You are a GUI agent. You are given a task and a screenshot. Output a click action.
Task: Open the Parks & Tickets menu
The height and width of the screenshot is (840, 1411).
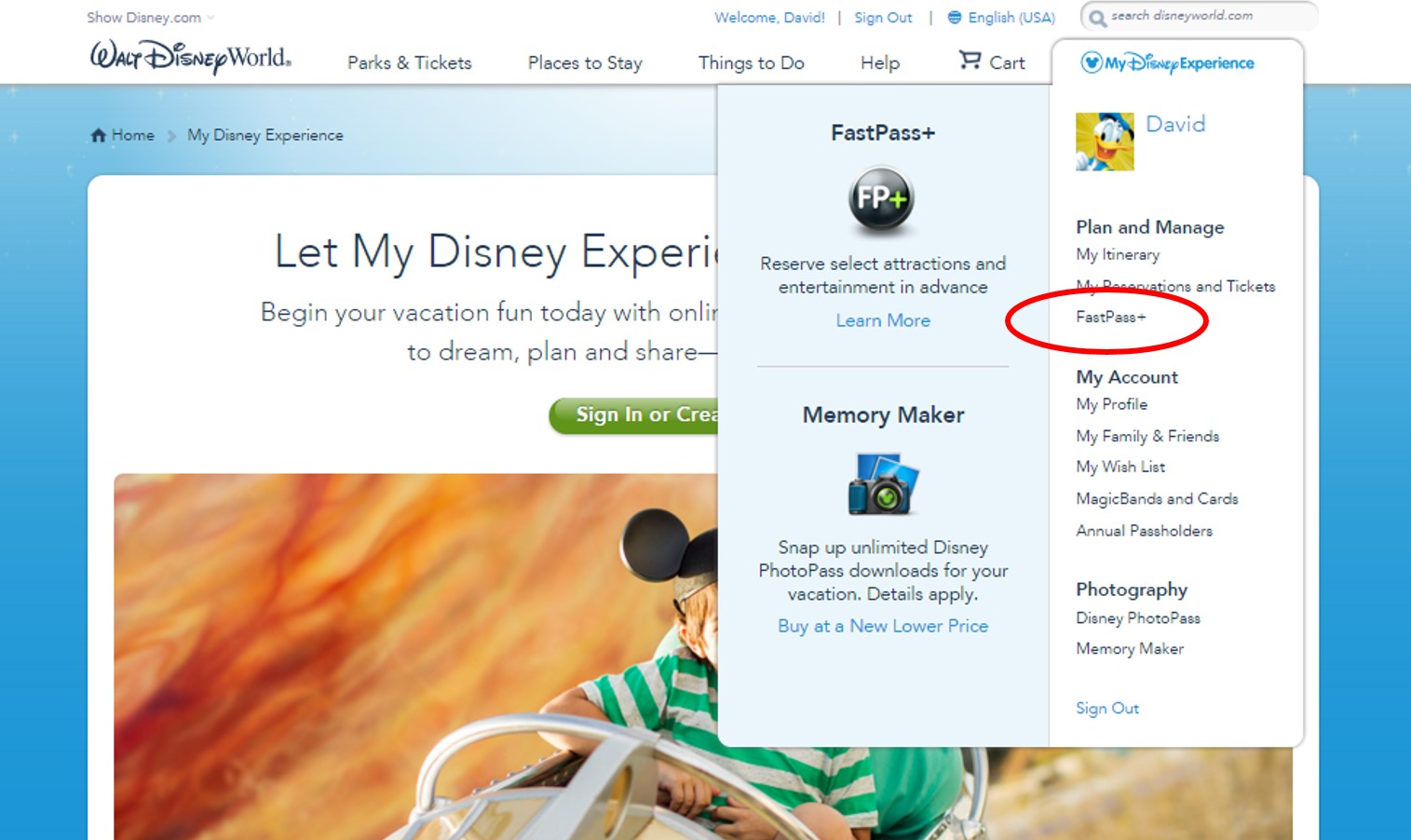[410, 62]
